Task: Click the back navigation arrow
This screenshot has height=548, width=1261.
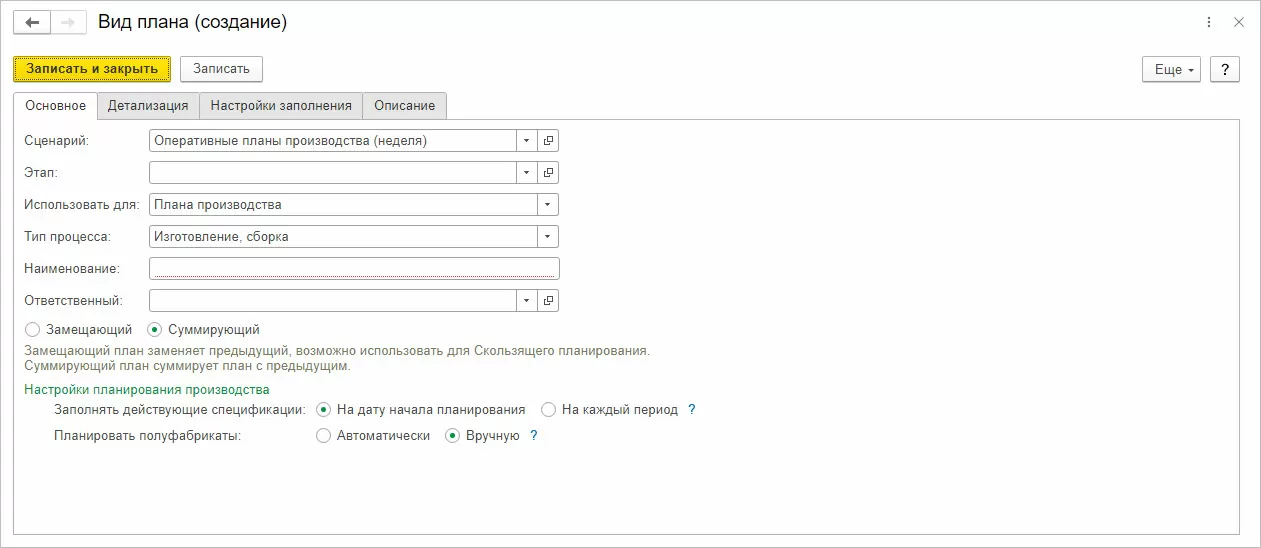Action: coord(32,22)
